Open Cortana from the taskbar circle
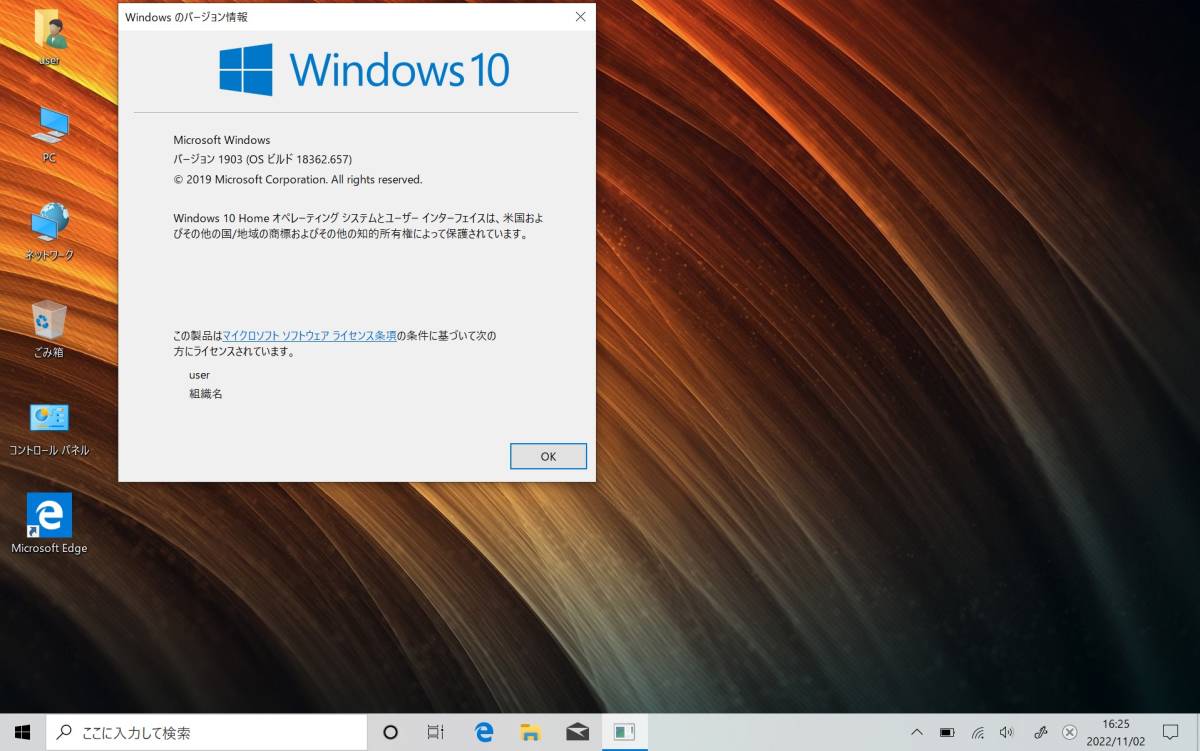Screen dimensions: 1200x751 pos(391,732)
